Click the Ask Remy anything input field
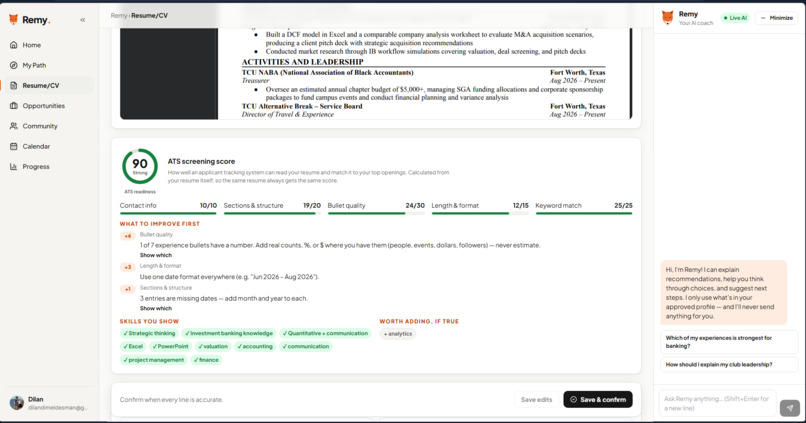The width and height of the screenshot is (806, 423). 717,403
